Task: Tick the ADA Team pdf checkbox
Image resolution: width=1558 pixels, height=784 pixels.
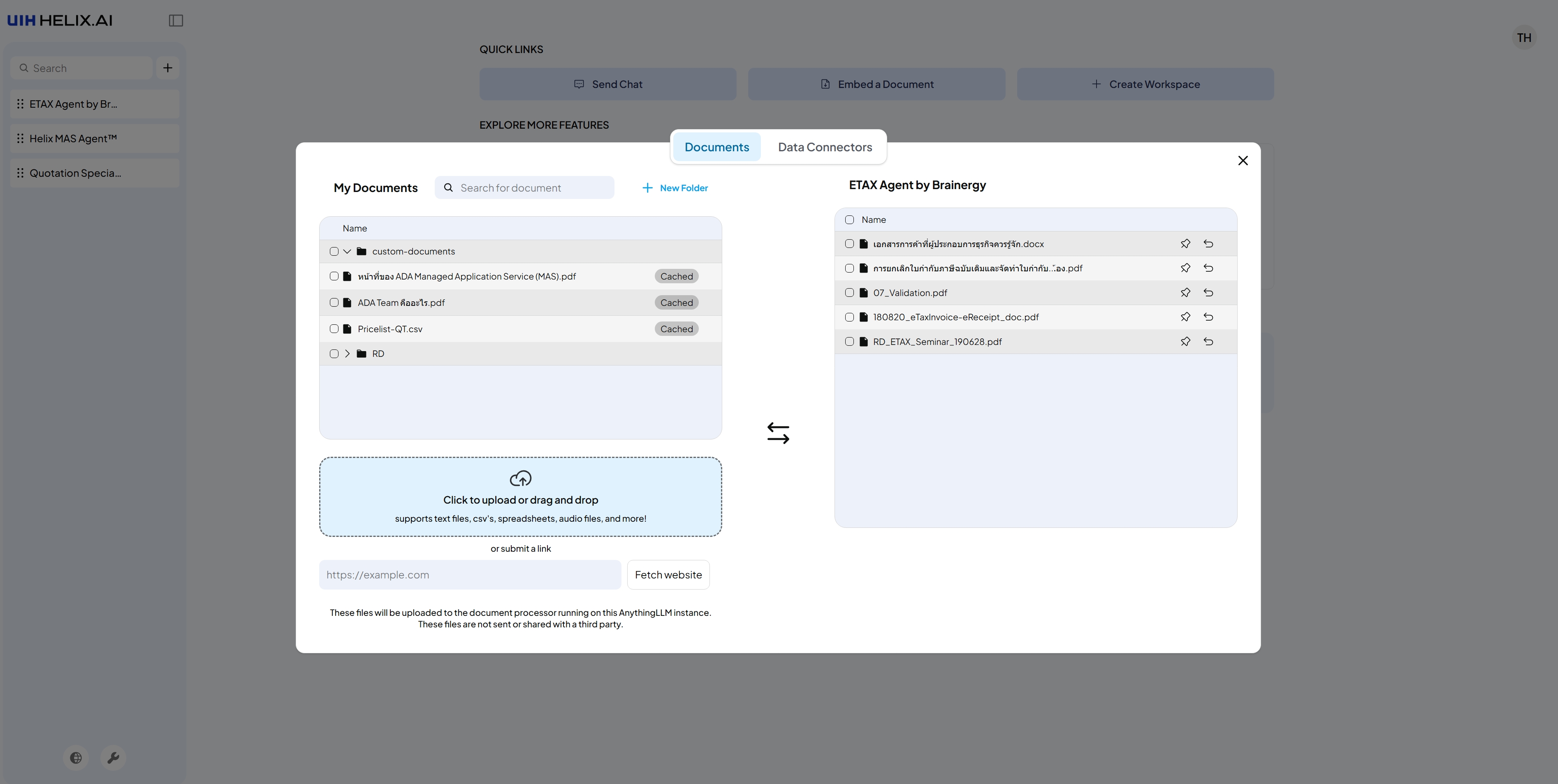Action: 334,302
